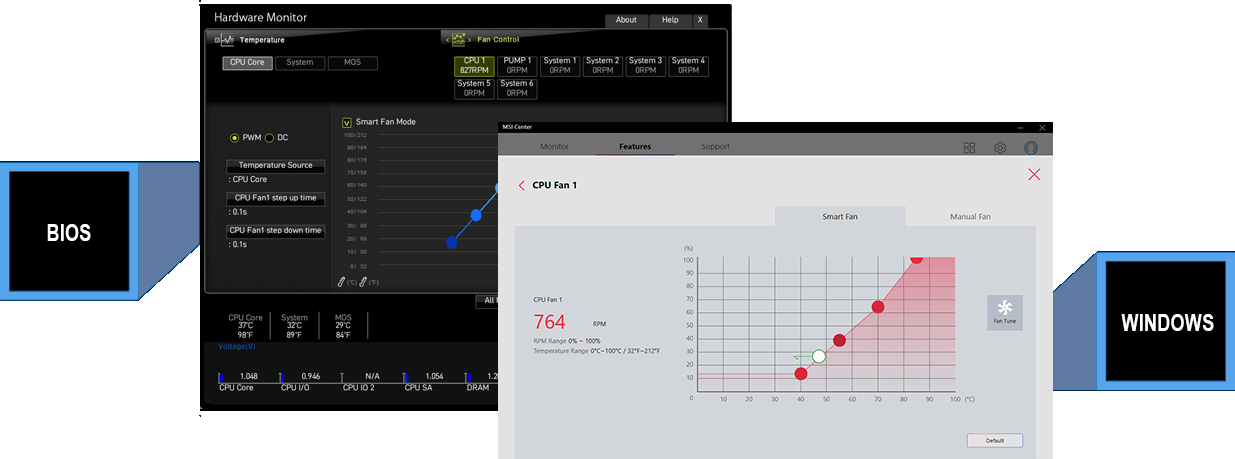The height and width of the screenshot is (459, 1235).
Task: Close the CPU Fan 1 panel with red X
Action: 1034,175
